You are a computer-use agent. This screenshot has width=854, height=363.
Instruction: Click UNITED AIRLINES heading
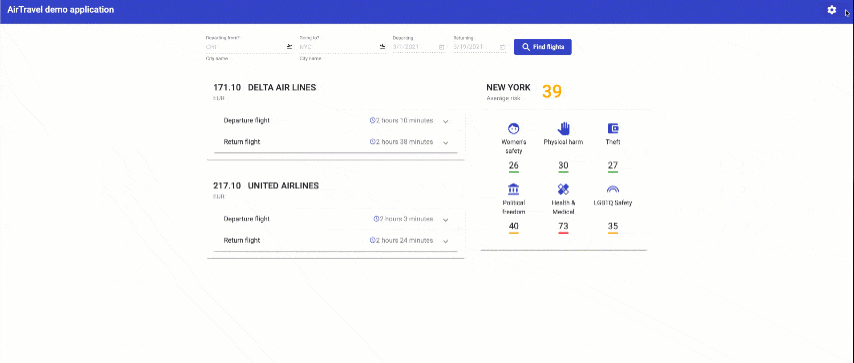[283, 186]
